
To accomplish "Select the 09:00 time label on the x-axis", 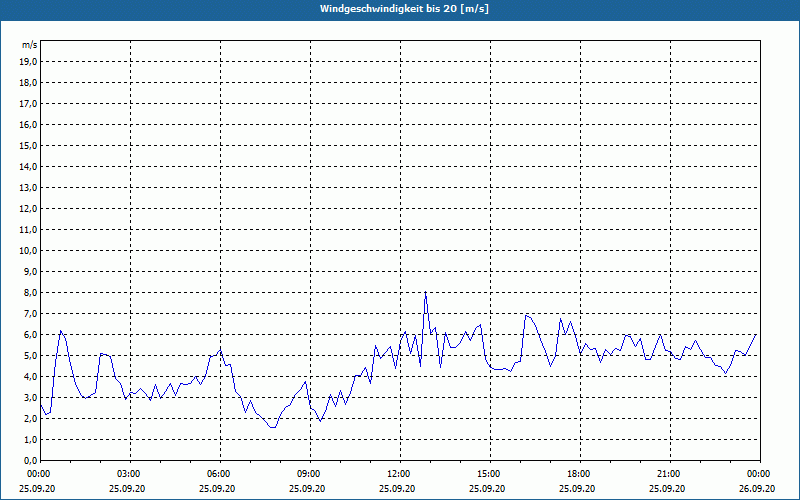I will click(x=308, y=474).
